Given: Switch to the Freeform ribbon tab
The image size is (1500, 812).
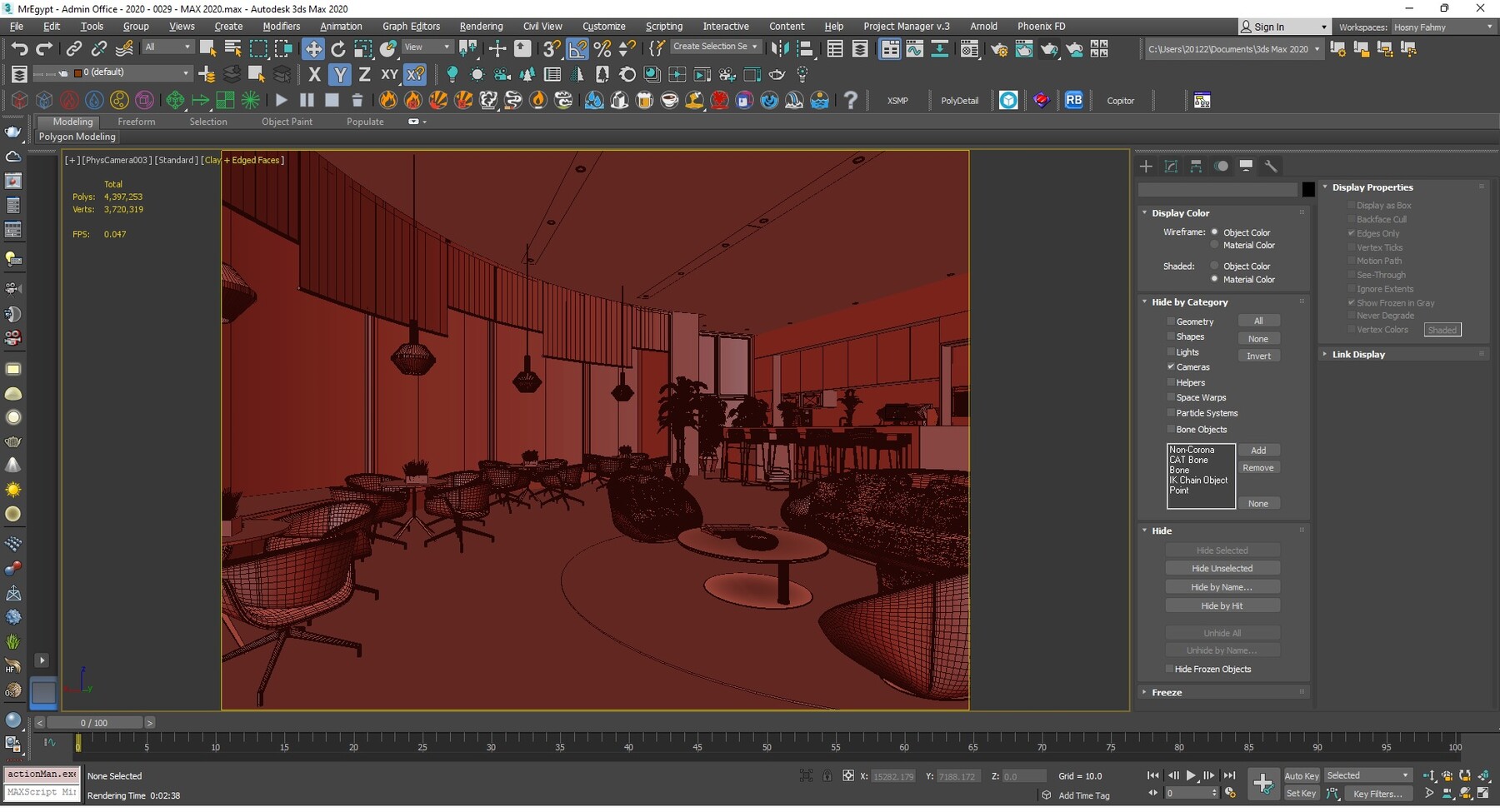Looking at the screenshot, I should pyautogui.click(x=136, y=122).
